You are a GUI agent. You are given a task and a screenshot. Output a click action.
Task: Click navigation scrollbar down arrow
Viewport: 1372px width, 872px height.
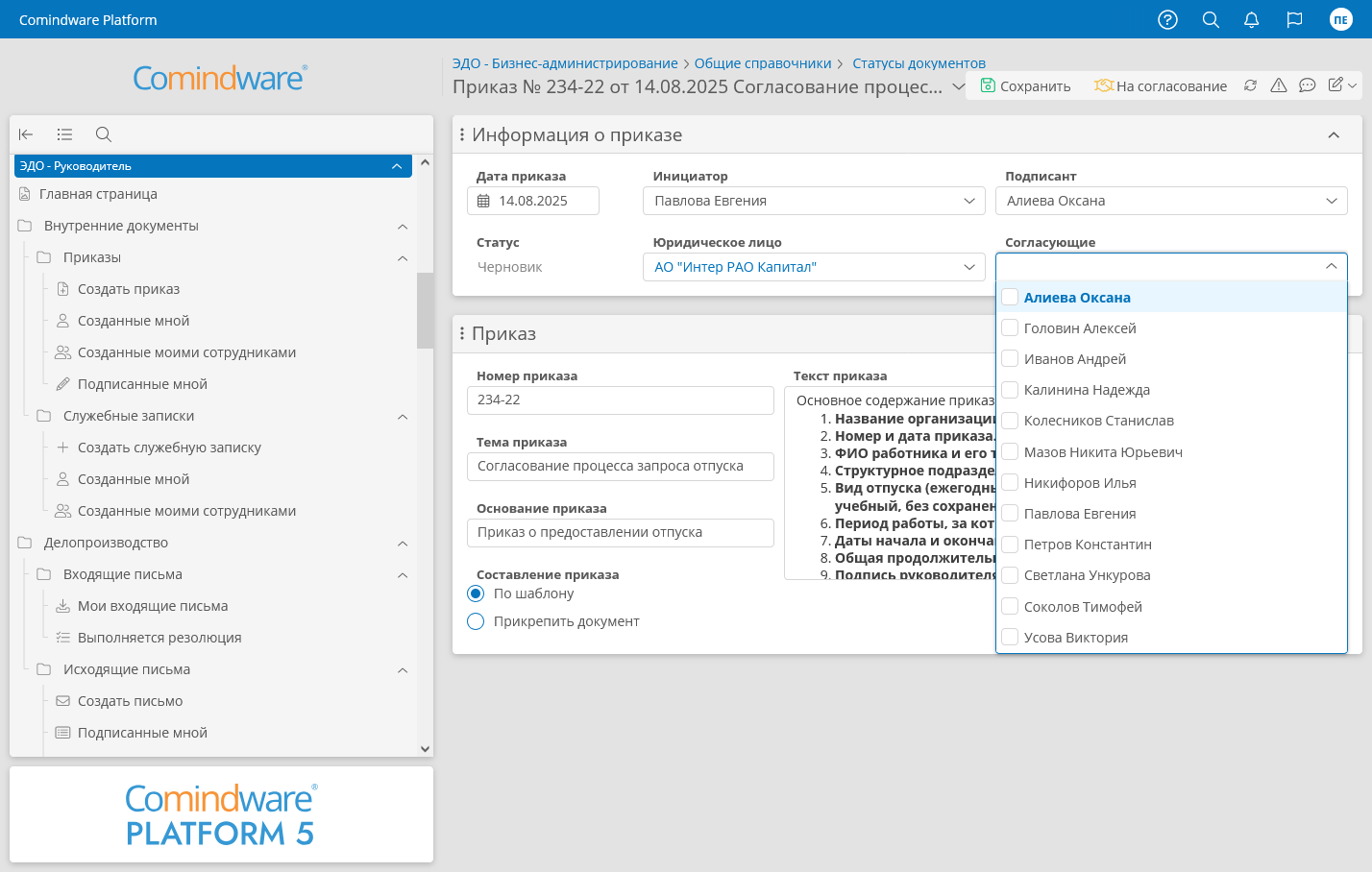(425, 749)
